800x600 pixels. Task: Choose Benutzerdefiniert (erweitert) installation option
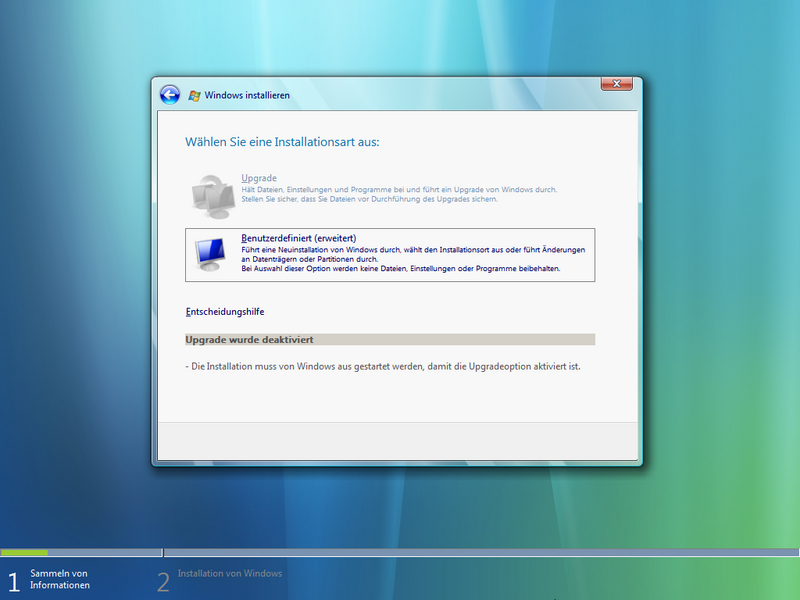coord(390,255)
